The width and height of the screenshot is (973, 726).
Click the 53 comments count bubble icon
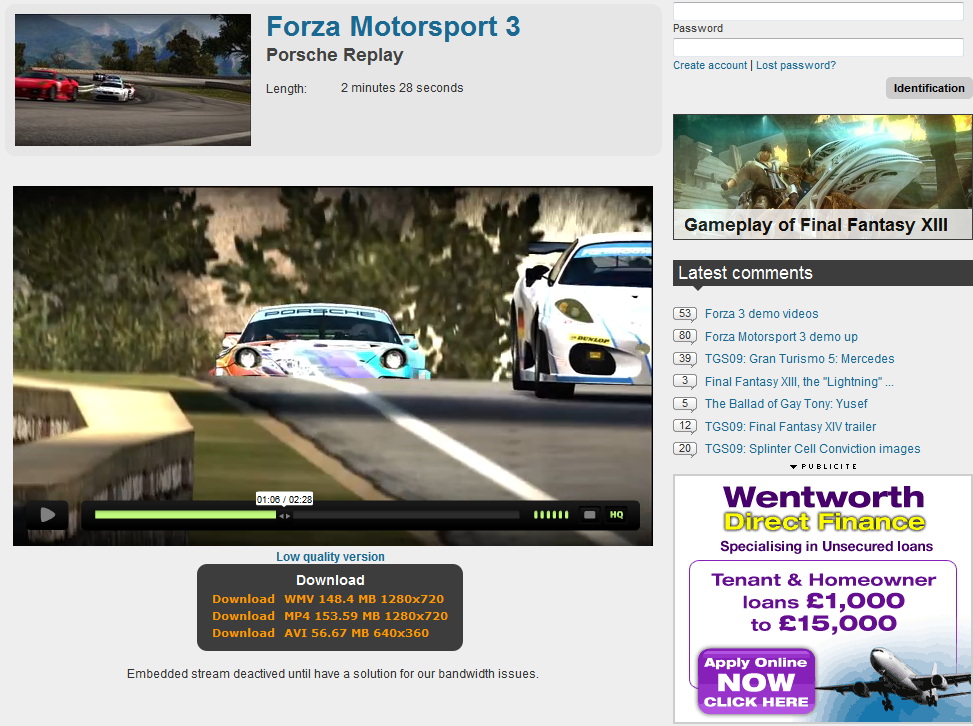click(685, 314)
